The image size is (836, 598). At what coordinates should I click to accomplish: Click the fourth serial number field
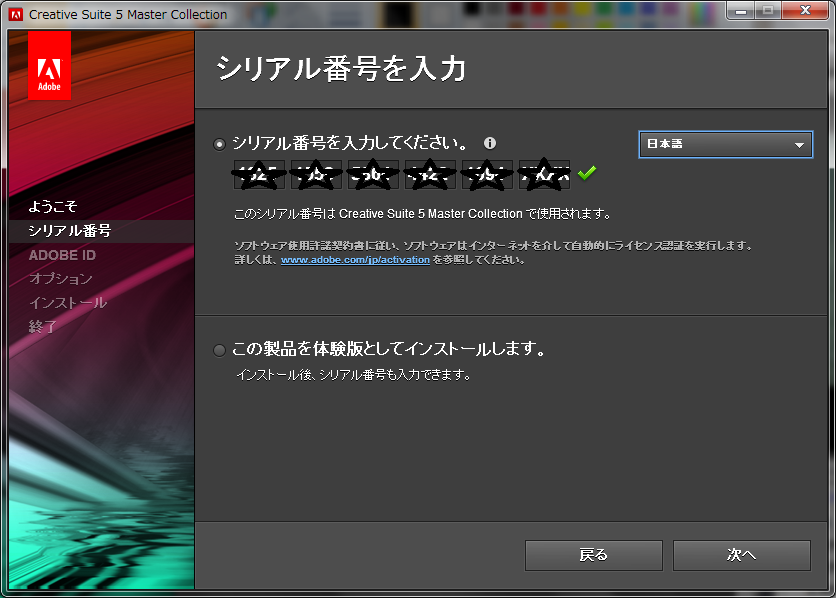click(430, 175)
